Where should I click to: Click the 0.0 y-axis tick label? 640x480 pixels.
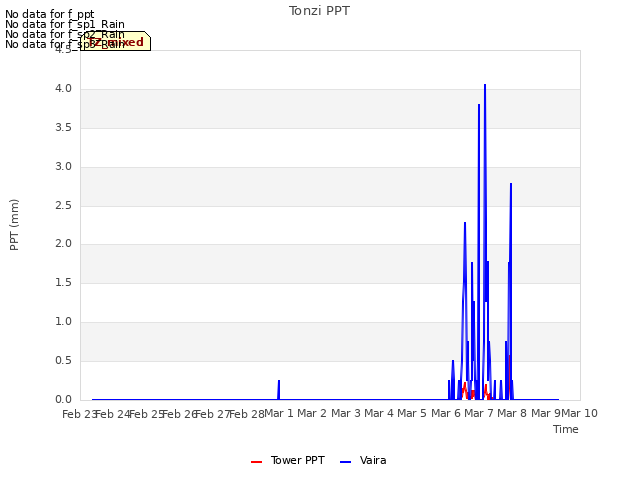tap(64, 399)
